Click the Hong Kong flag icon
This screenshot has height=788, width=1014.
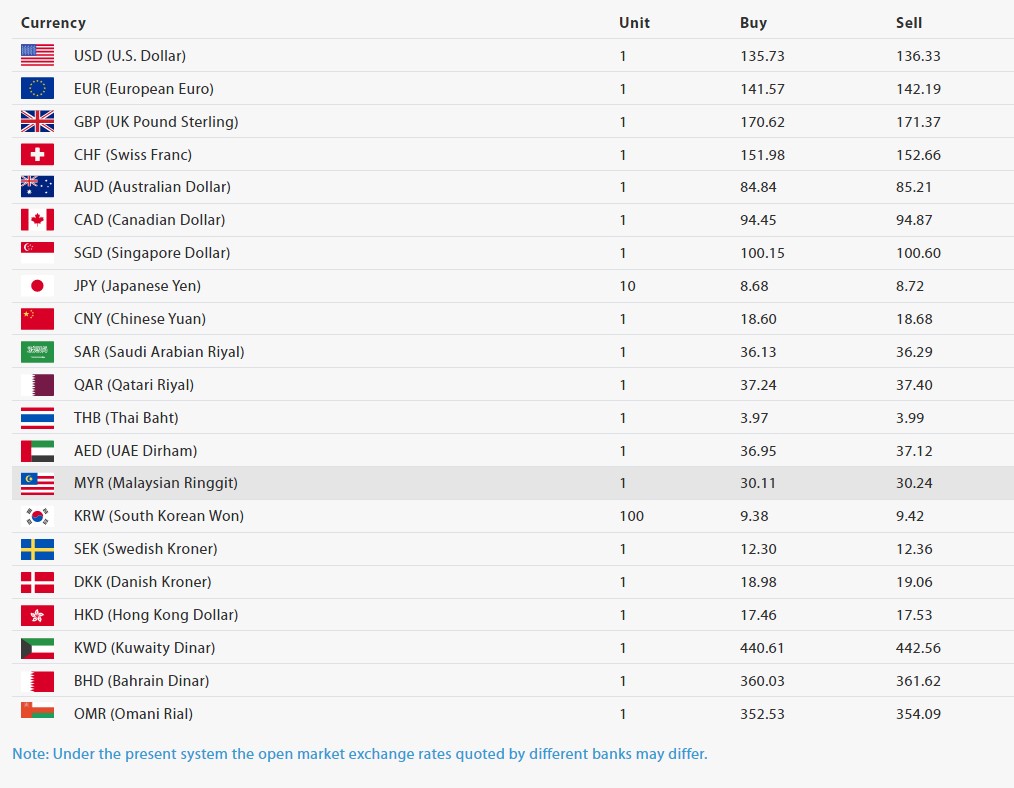tap(37, 615)
